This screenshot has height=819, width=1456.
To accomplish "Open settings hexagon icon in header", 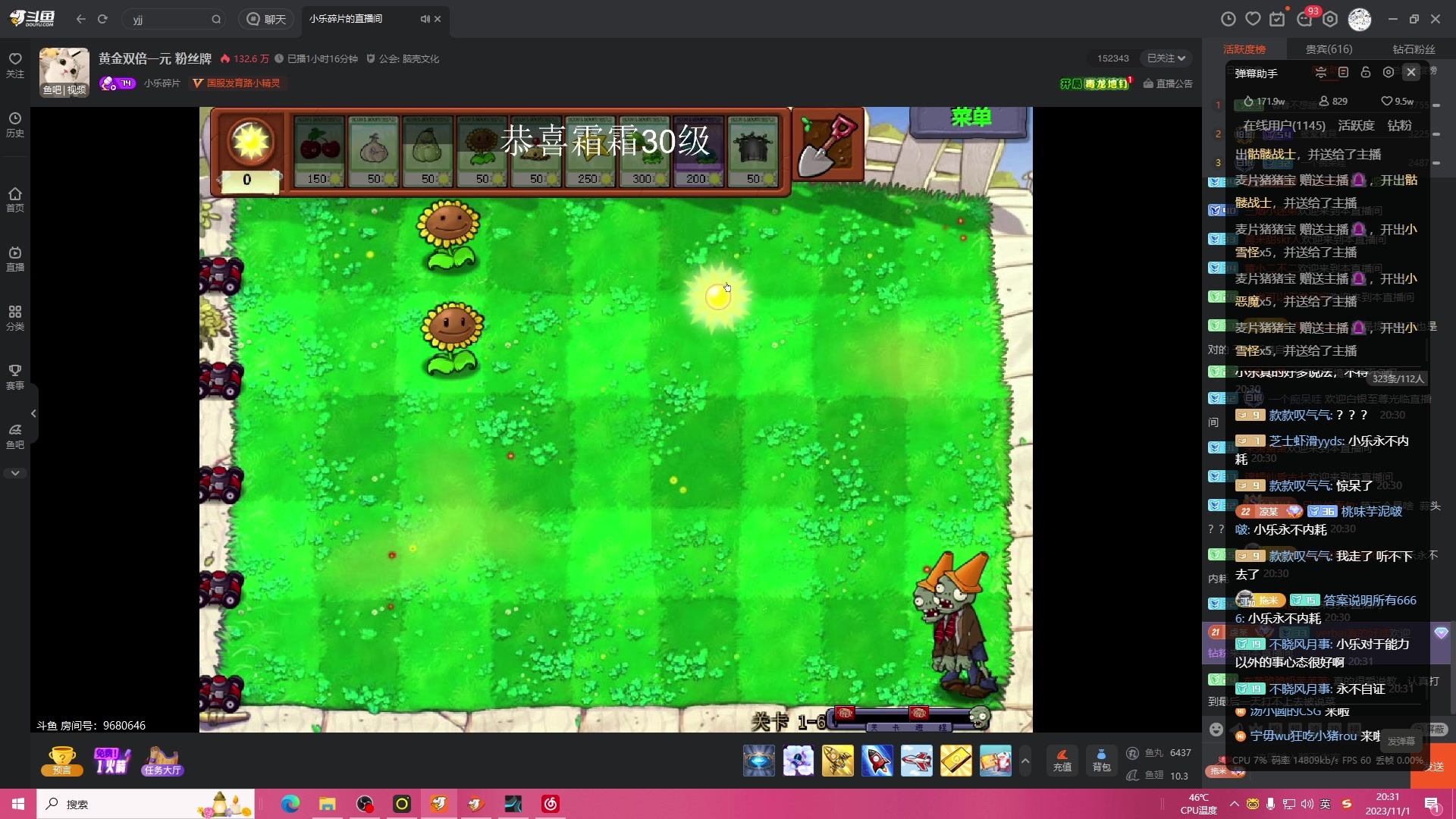I will point(1330,19).
